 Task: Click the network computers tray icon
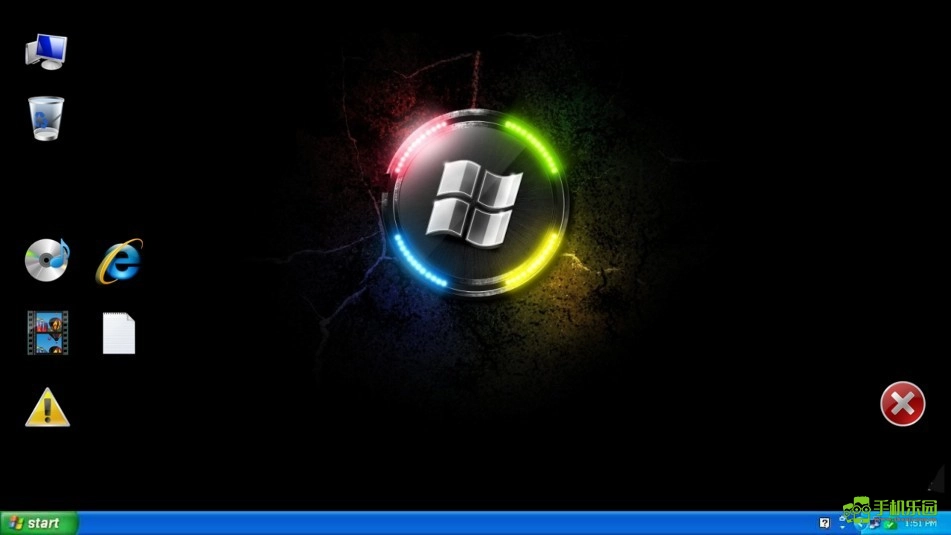point(873,524)
